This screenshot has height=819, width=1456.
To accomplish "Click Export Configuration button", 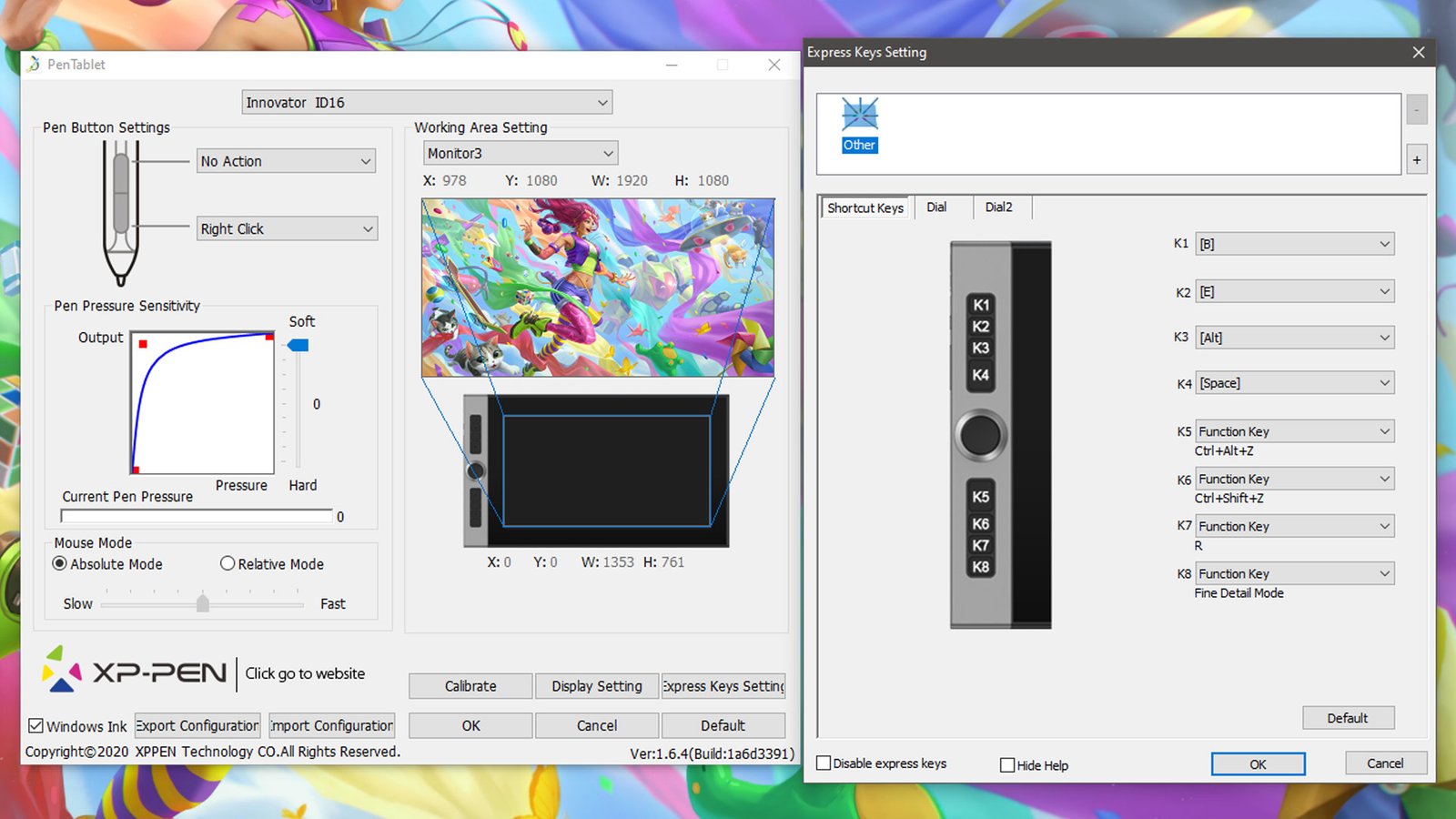I will [197, 725].
